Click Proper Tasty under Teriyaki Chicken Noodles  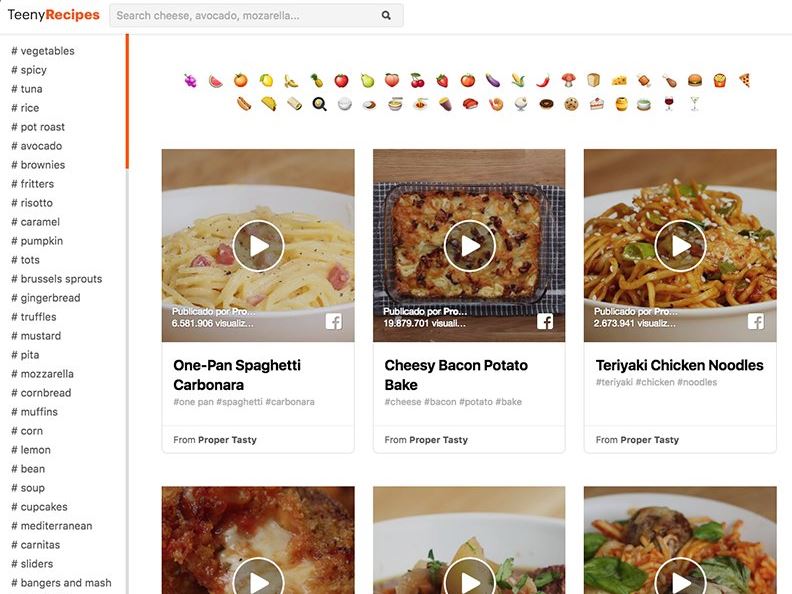point(650,440)
